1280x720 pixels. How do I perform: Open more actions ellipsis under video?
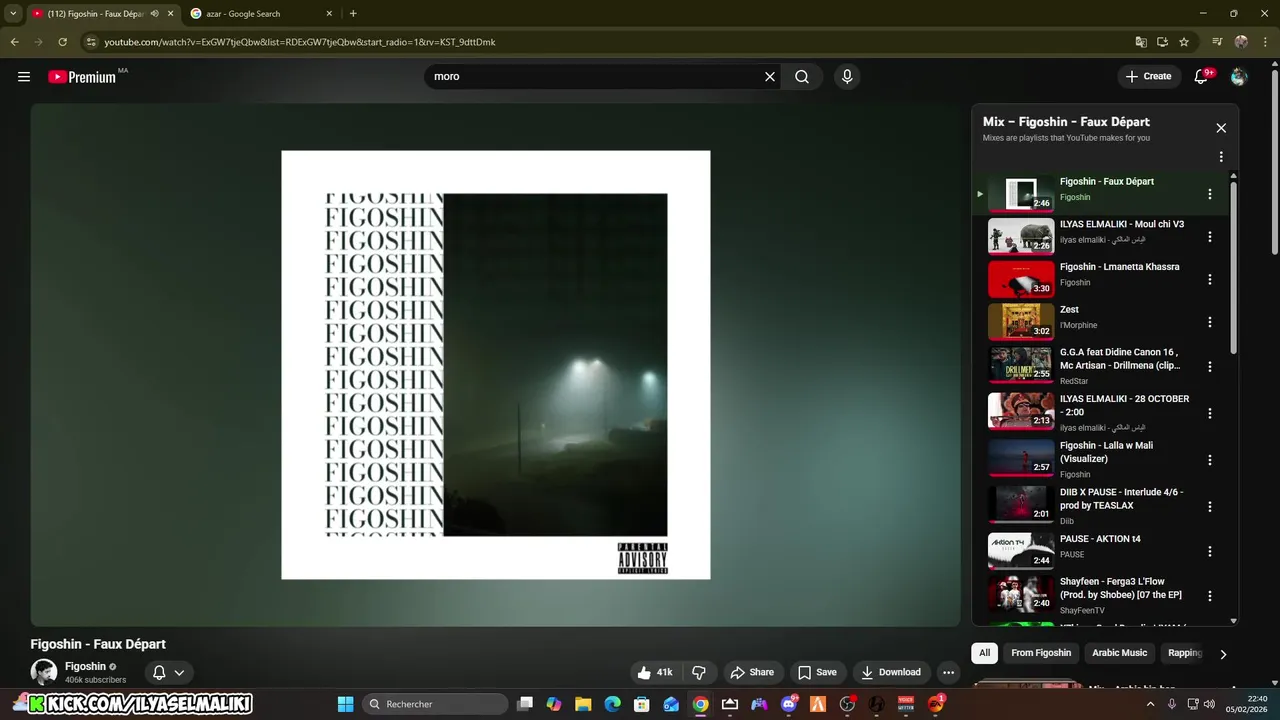click(948, 673)
